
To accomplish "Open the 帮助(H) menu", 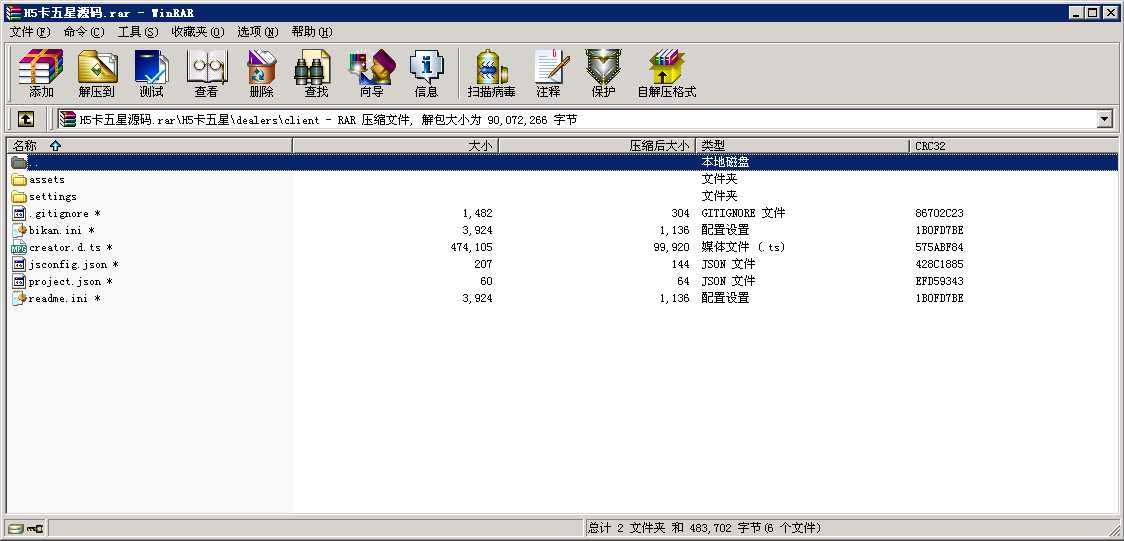I will [312, 32].
